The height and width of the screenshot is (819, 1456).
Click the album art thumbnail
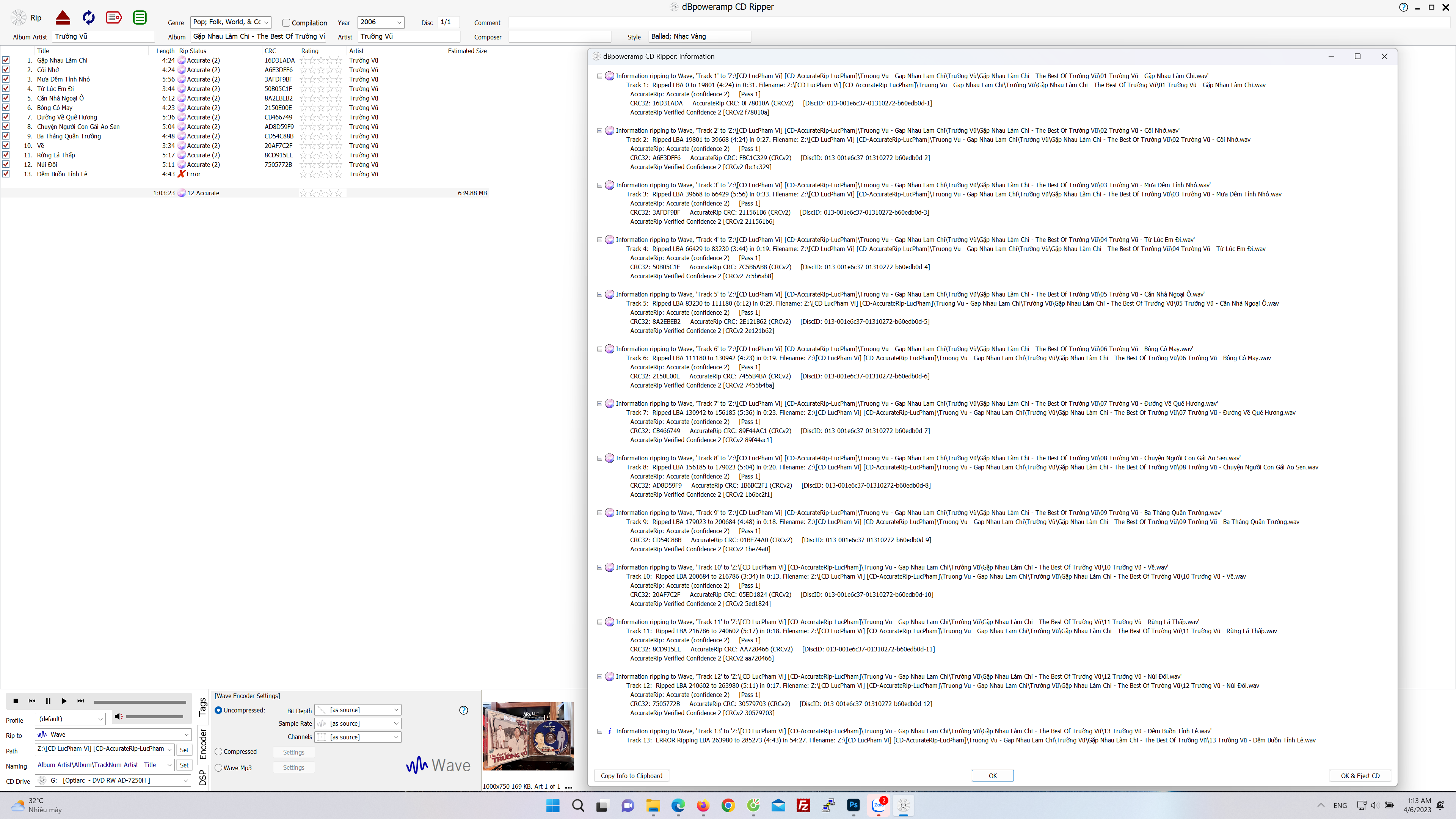pyautogui.click(x=528, y=736)
